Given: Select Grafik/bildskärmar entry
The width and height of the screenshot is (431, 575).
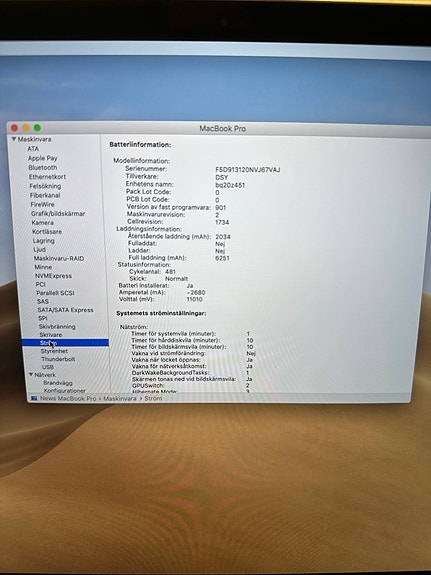Looking at the screenshot, I should click(x=58, y=213).
